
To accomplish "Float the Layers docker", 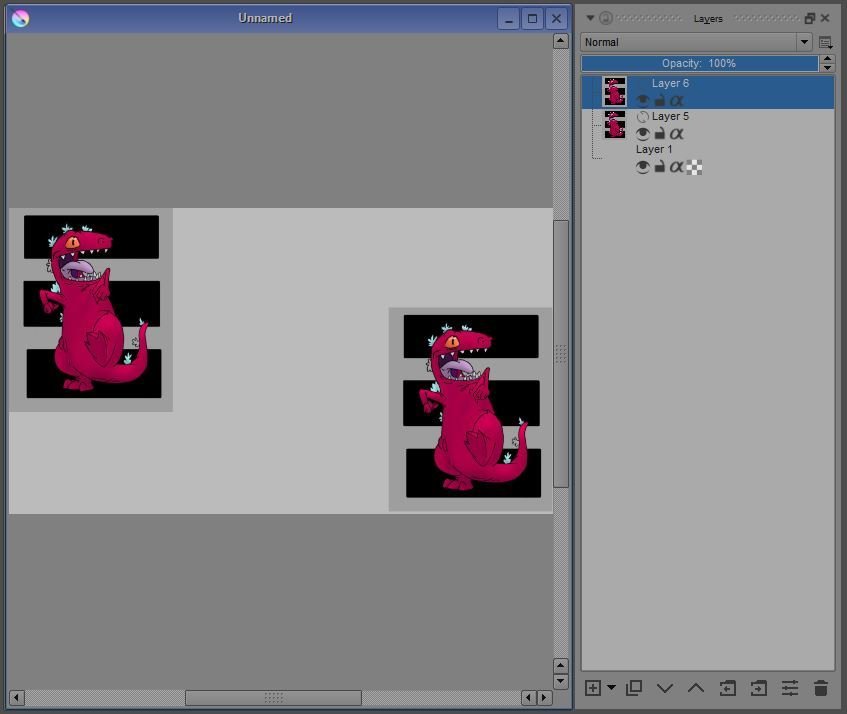I will [809, 18].
